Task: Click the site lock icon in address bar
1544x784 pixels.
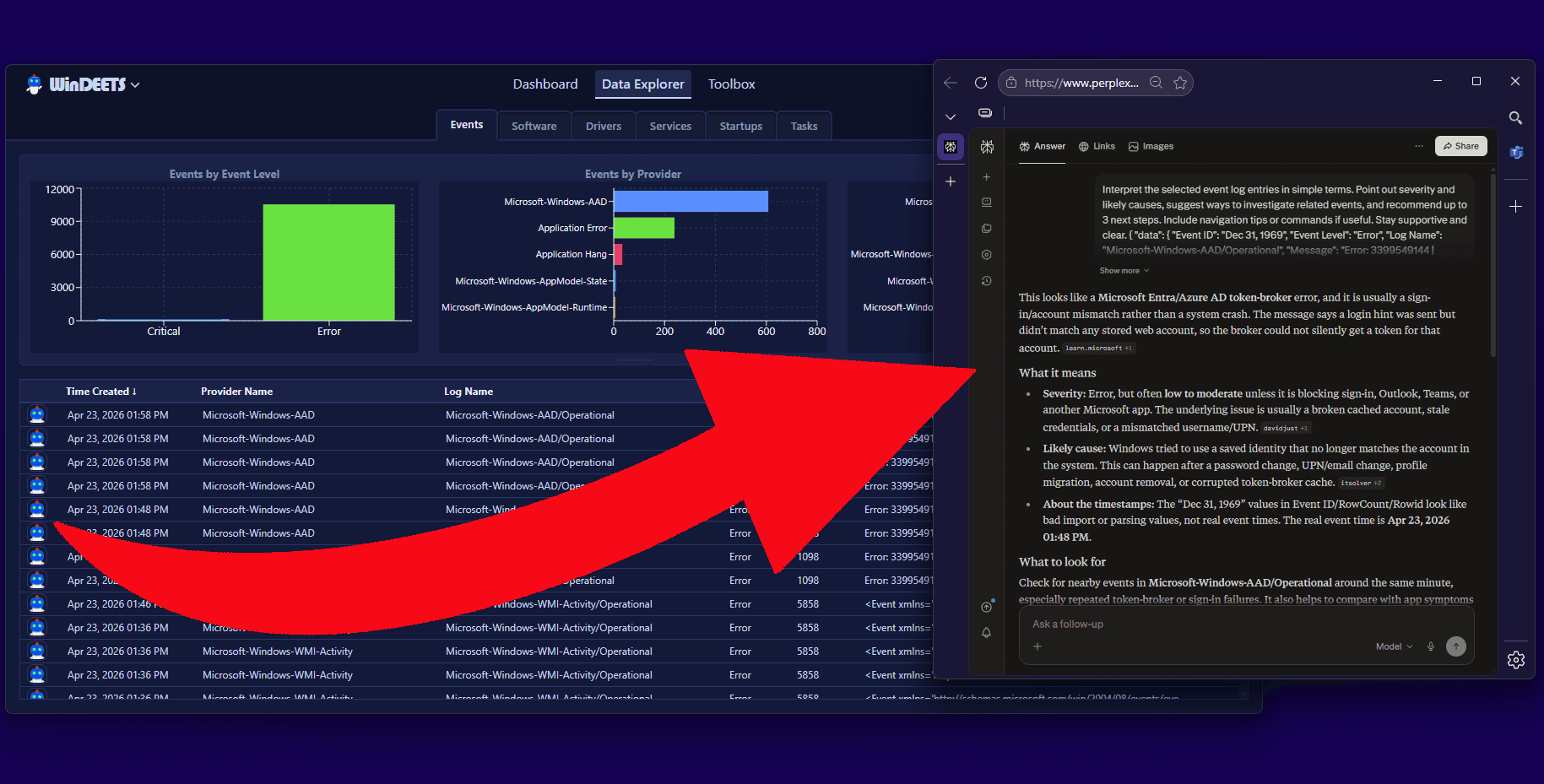Action: click(x=1011, y=83)
